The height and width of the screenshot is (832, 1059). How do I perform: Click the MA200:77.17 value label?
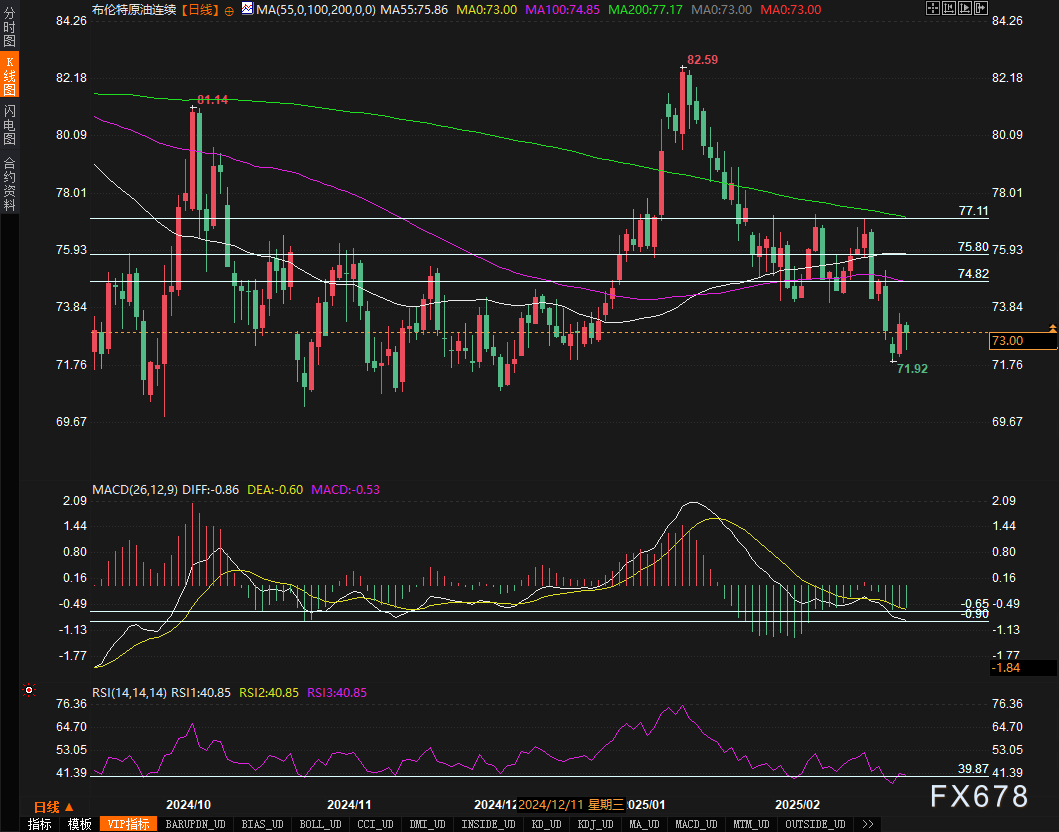(646, 9)
